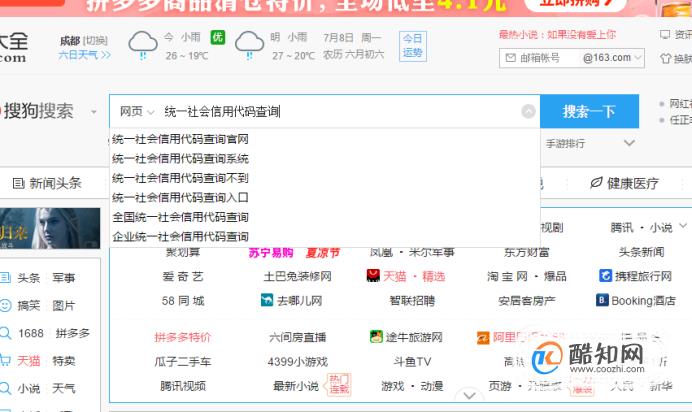Open the @163.com mail domain dropdown
This screenshot has width=692, height=412.
pyautogui.click(x=638, y=58)
